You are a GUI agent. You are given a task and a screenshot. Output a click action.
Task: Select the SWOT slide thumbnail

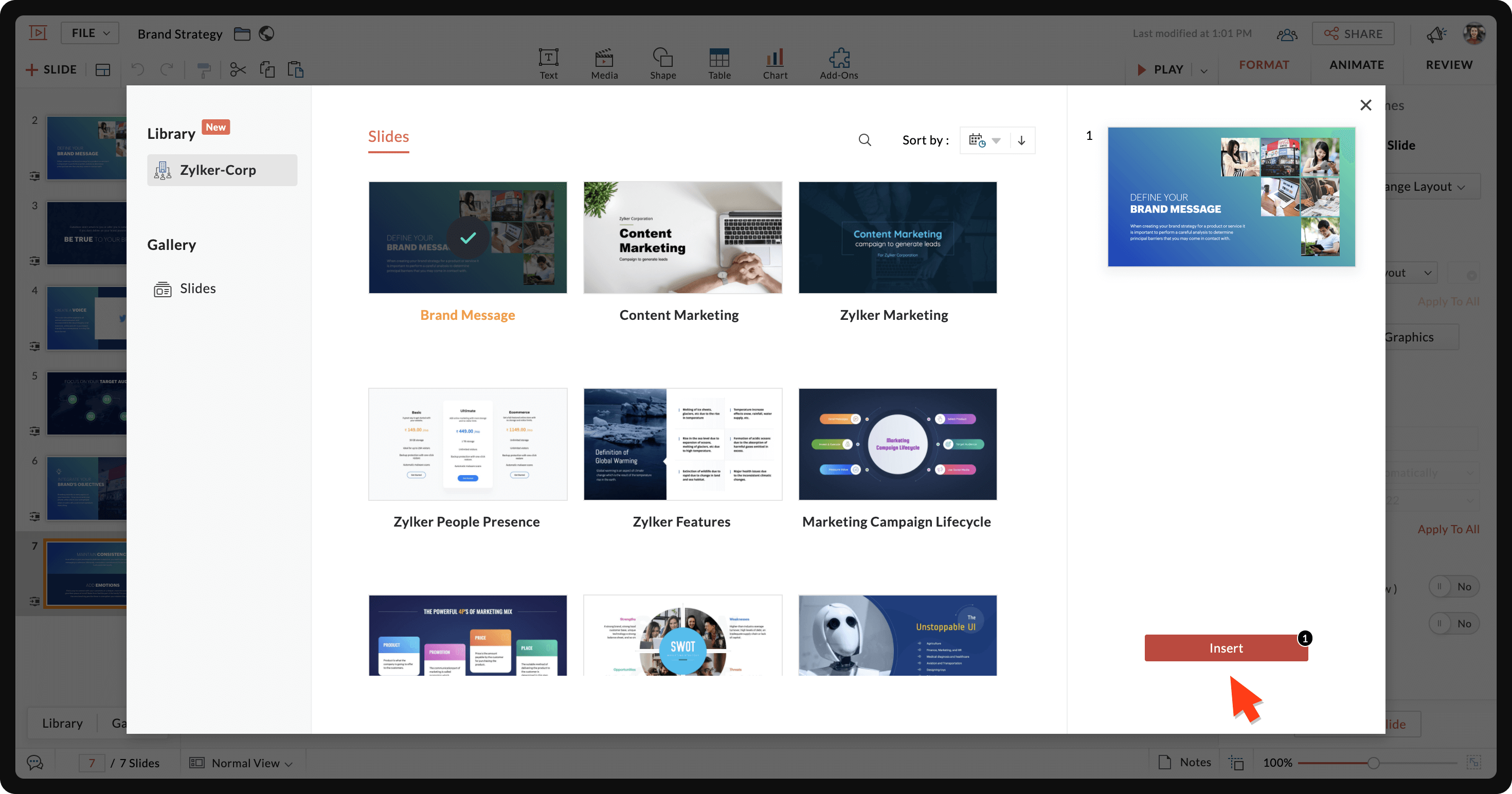[682, 636]
